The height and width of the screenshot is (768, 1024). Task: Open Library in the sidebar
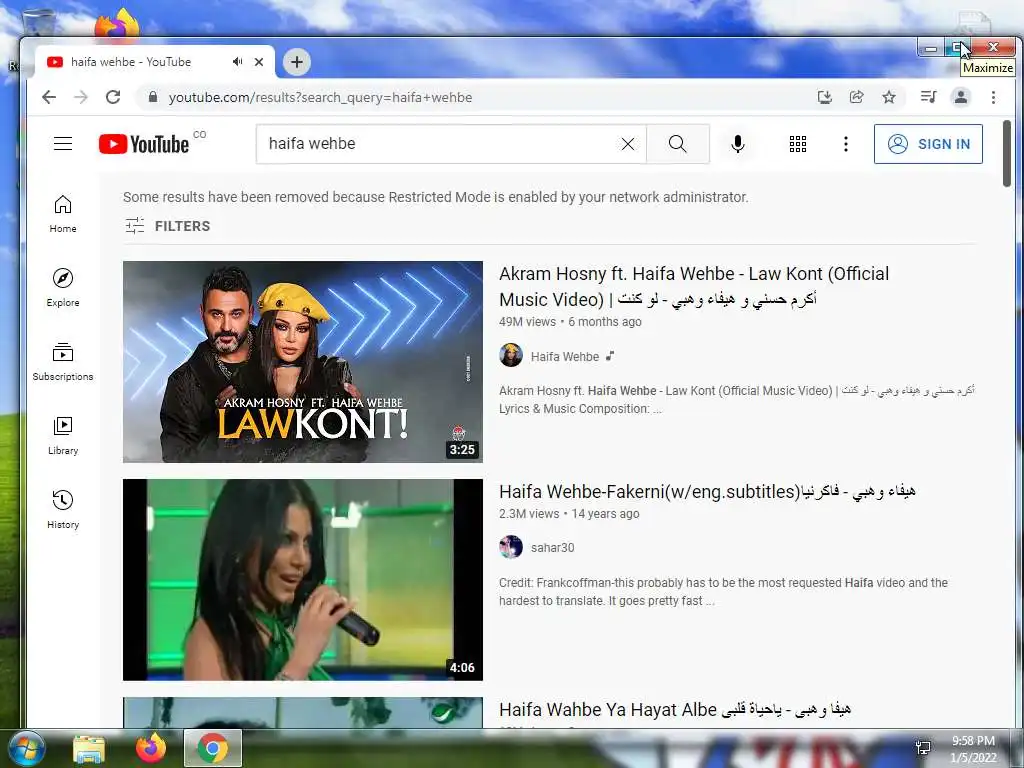point(63,436)
